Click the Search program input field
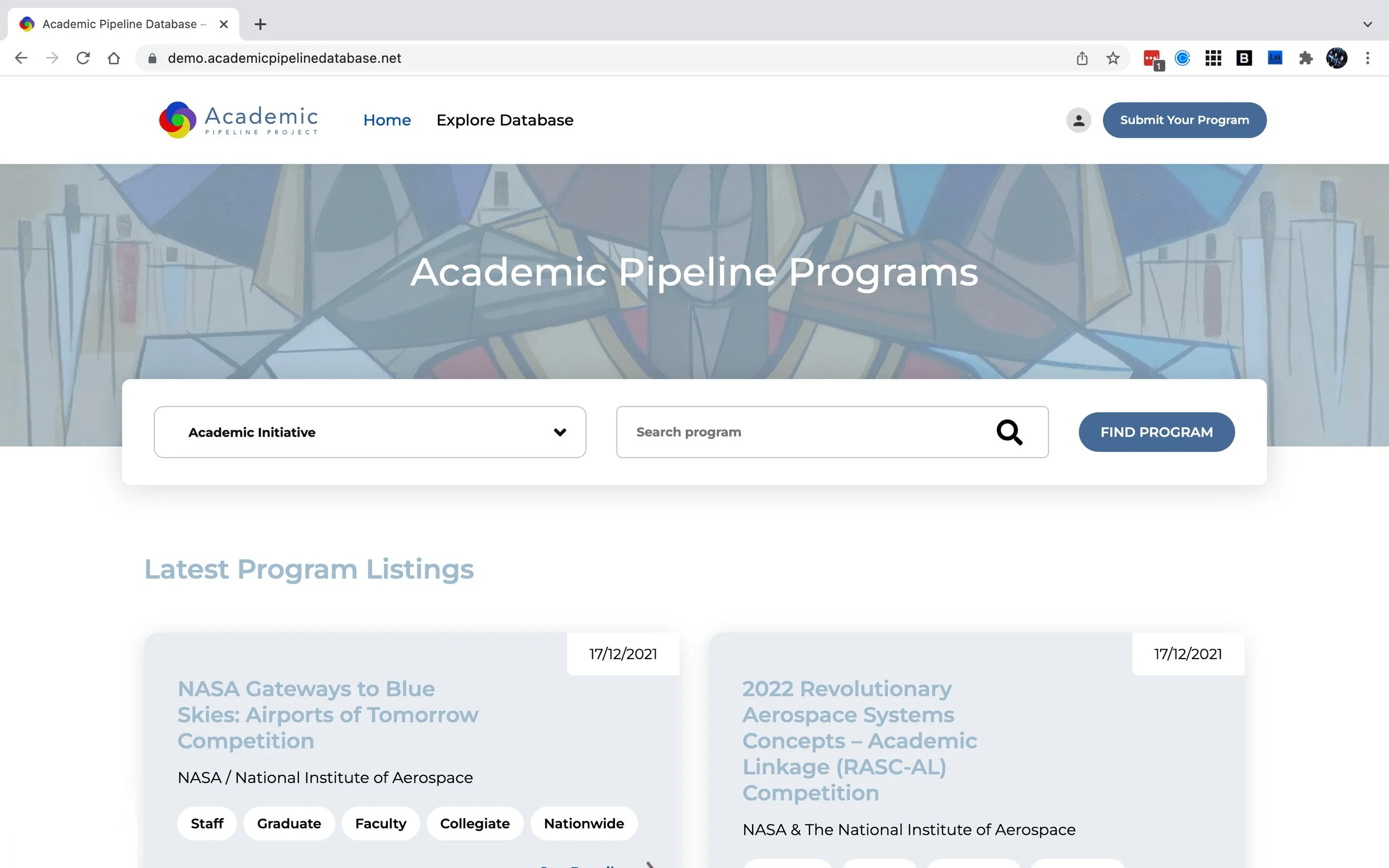Image resolution: width=1389 pixels, height=868 pixels. 804,432
